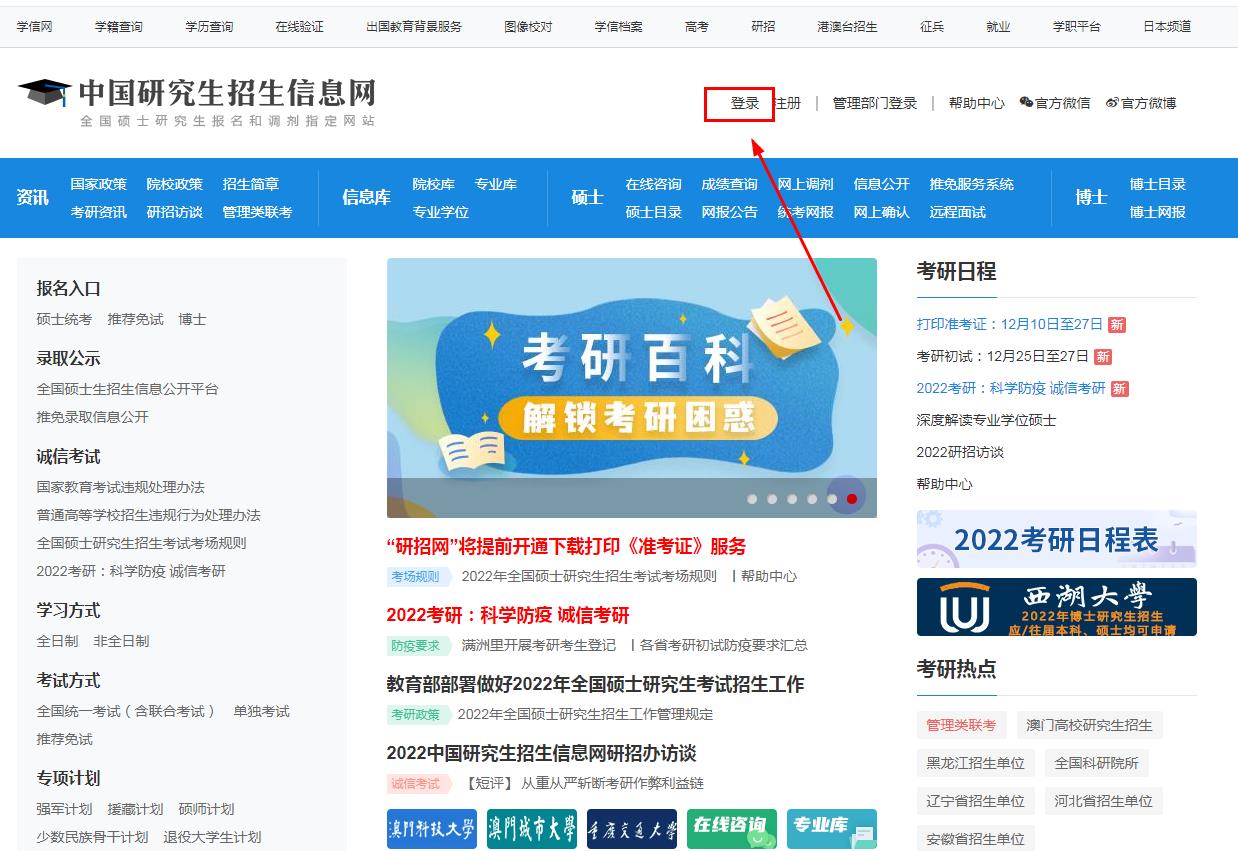This screenshot has width=1238, height=851.
Task: Click 登录 to log in
Action: point(745,103)
